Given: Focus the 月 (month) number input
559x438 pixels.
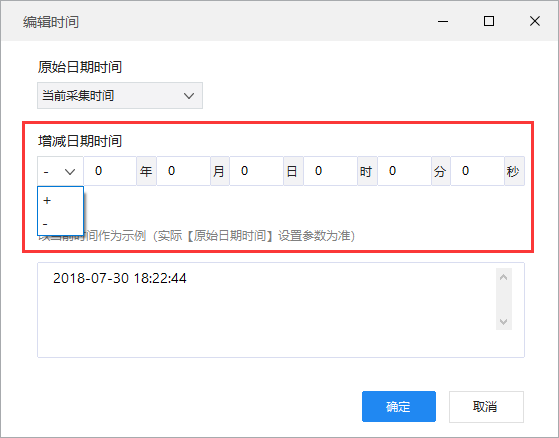Looking at the screenshot, I should click(183, 171).
